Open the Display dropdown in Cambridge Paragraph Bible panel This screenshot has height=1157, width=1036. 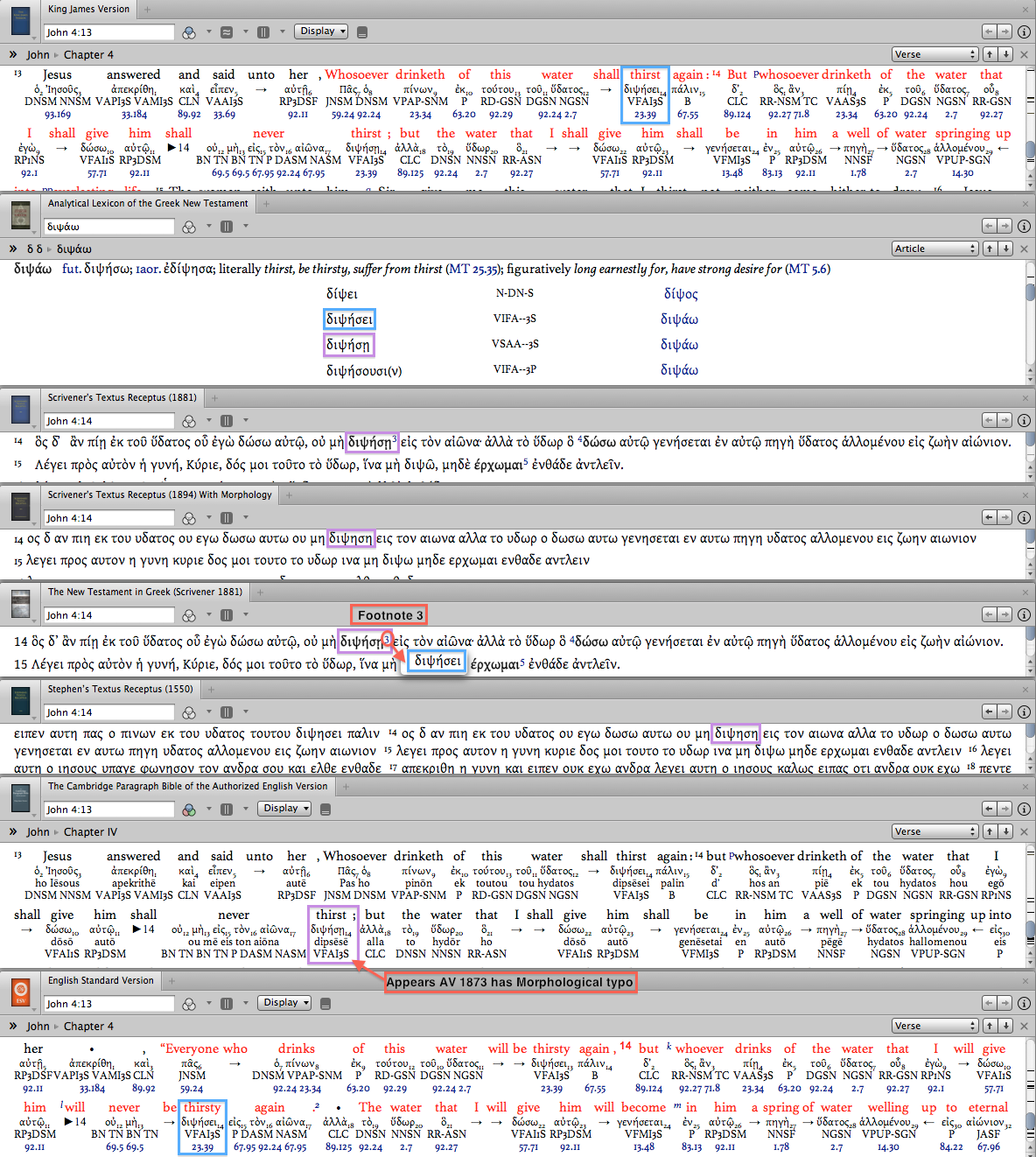[283, 809]
